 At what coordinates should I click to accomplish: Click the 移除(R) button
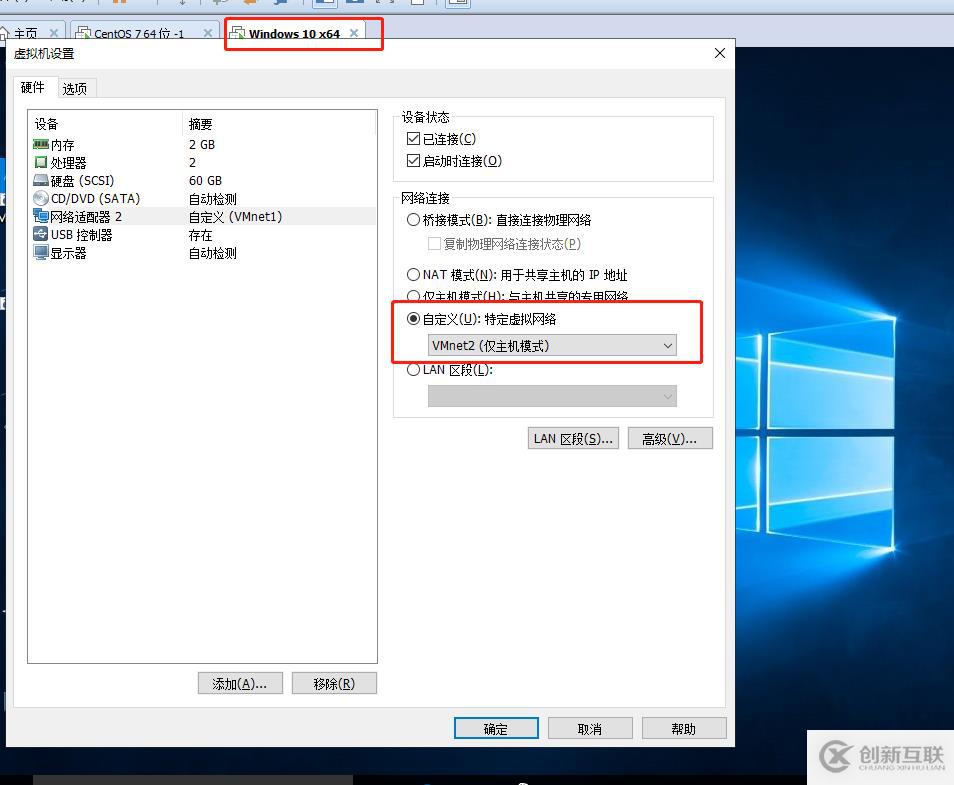[334, 683]
